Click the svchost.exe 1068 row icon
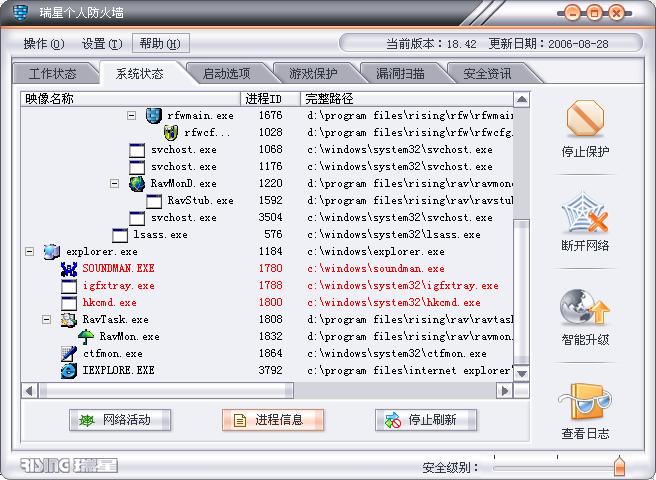 point(137,150)
